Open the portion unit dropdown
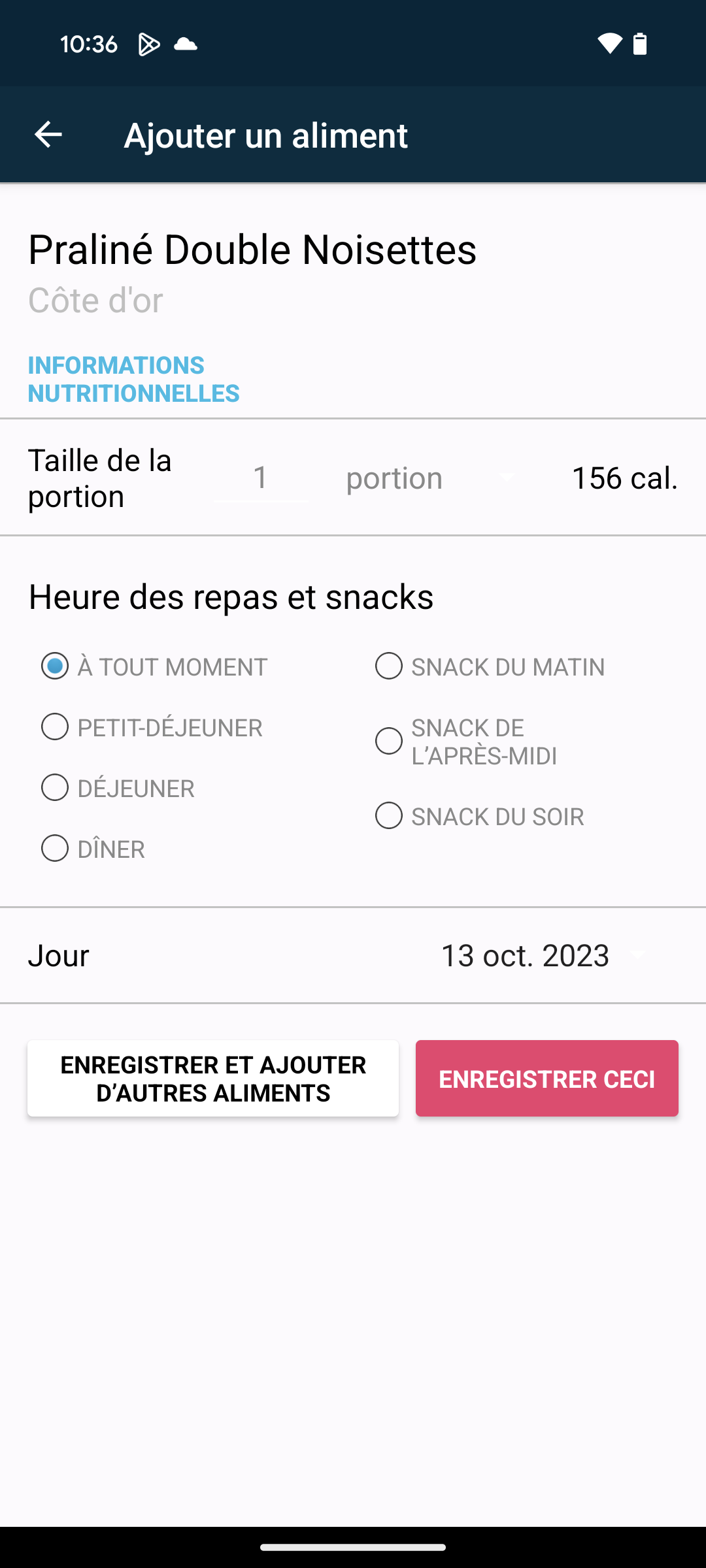This screenshot has width=706, height=1568. (430, 478)
